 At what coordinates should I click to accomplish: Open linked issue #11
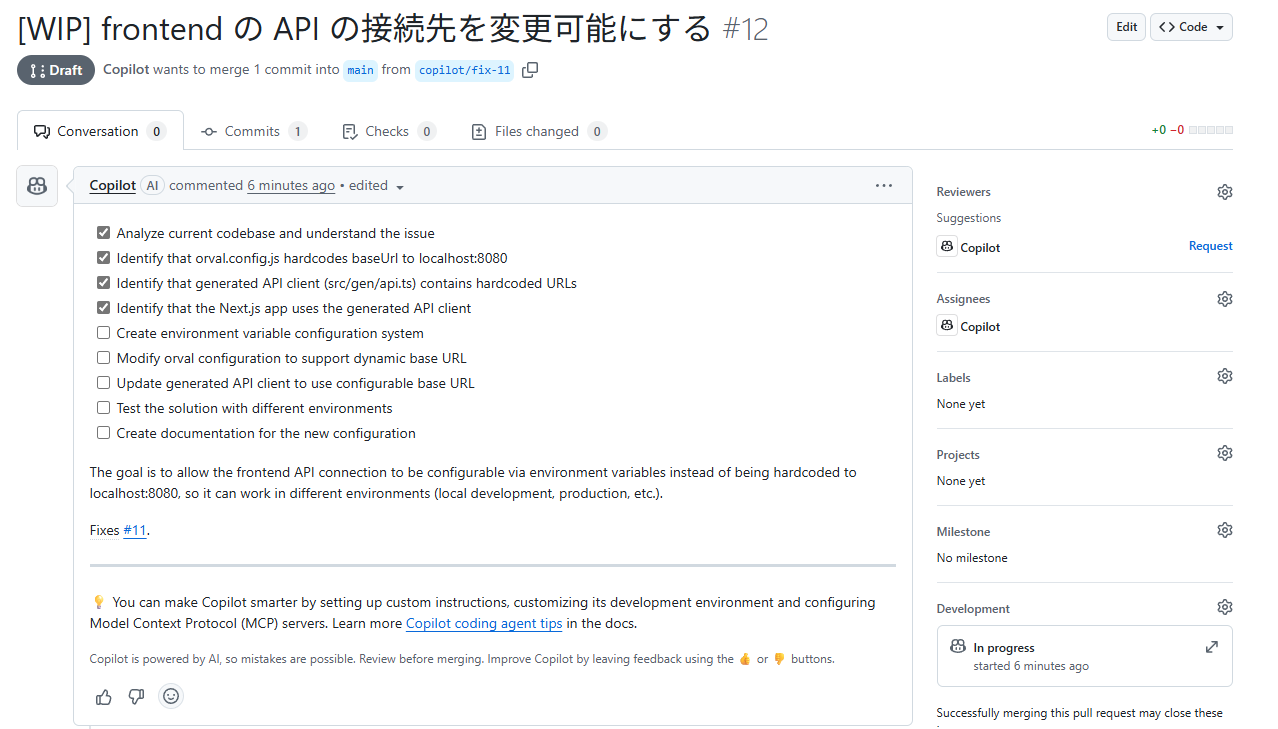(135, 530)
